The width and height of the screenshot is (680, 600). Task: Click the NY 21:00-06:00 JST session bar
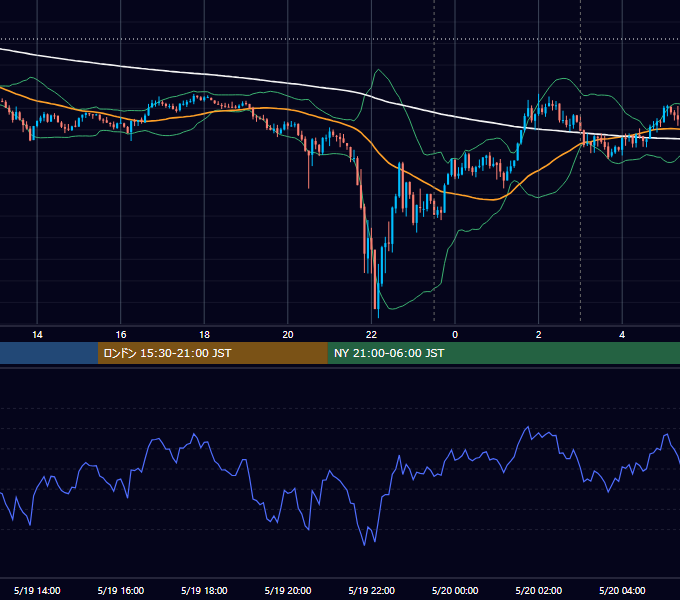503,353
